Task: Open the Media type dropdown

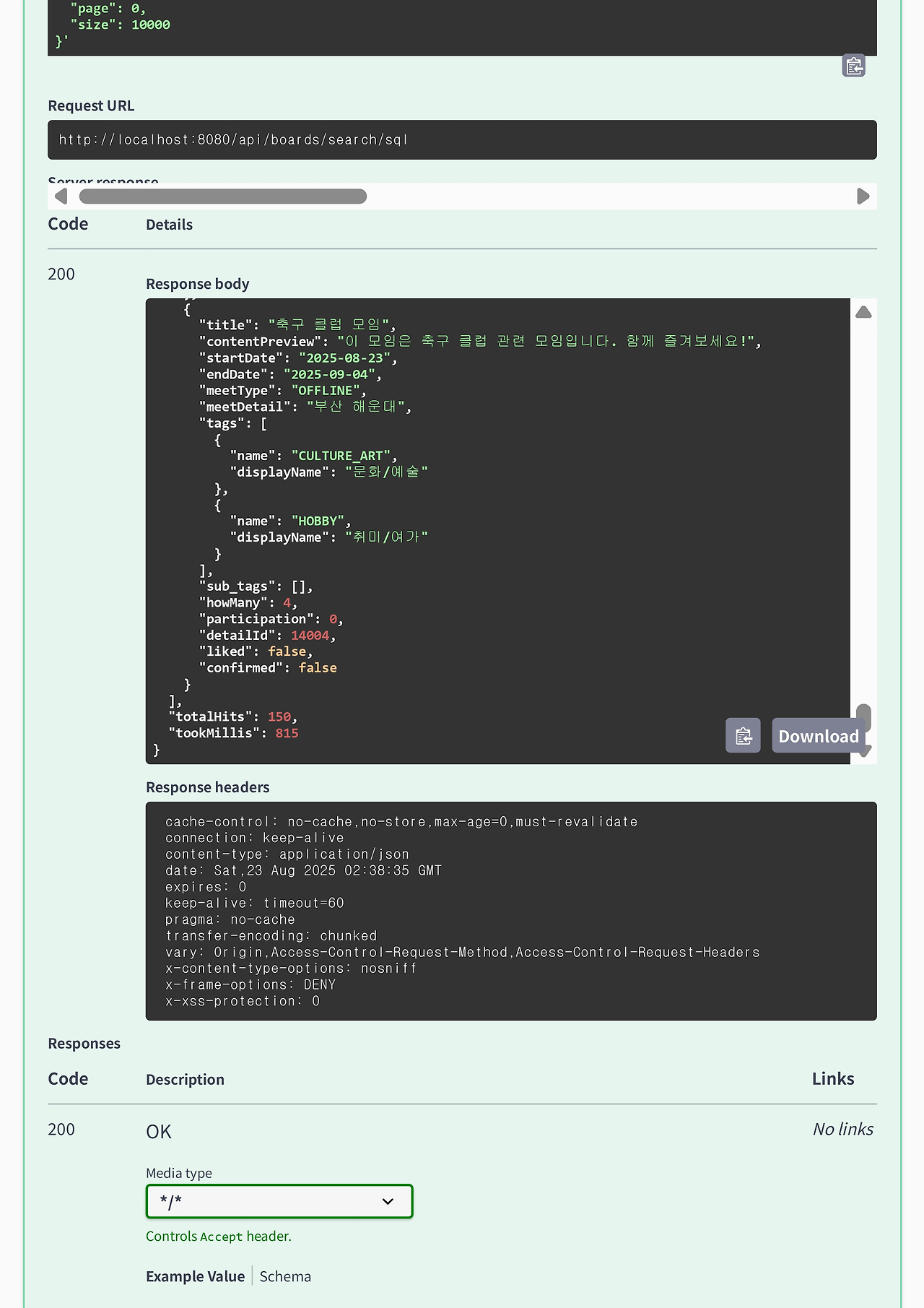Action: point(279,1201)
